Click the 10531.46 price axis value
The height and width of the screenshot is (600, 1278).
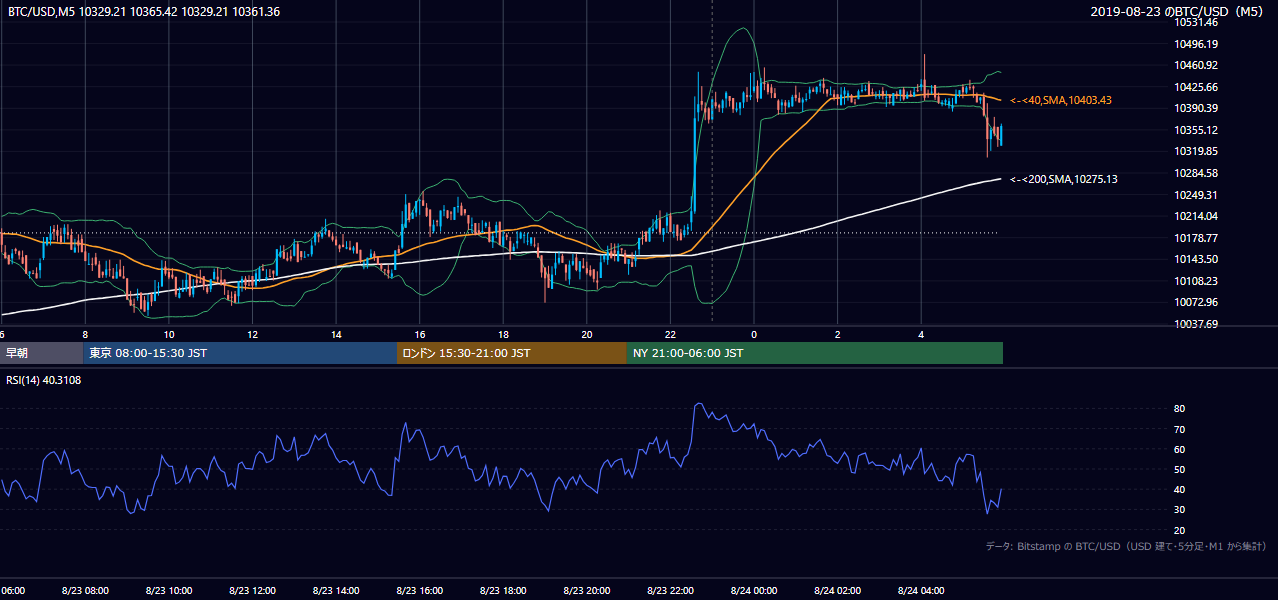click(x=1196, y=23)
